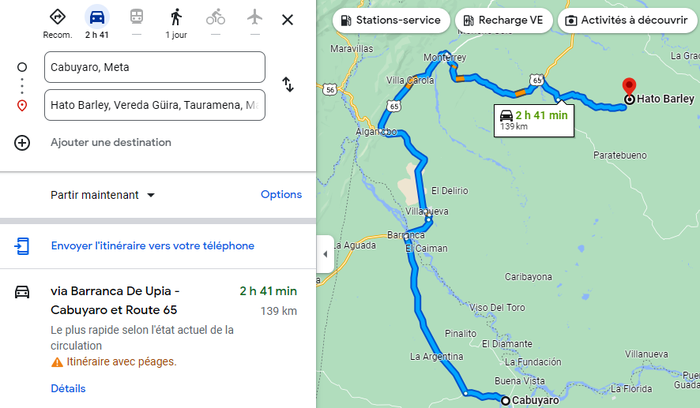Open route Détails link
The image size is (700, 408).
pyautogui.click(x=68, y=388)
